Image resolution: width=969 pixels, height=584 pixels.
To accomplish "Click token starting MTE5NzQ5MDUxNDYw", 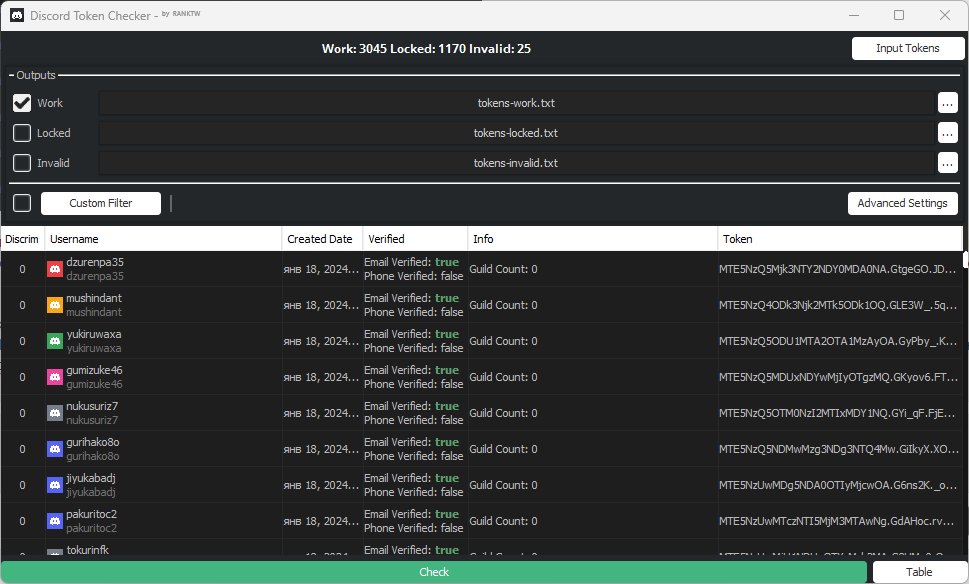I will [837, 377].
